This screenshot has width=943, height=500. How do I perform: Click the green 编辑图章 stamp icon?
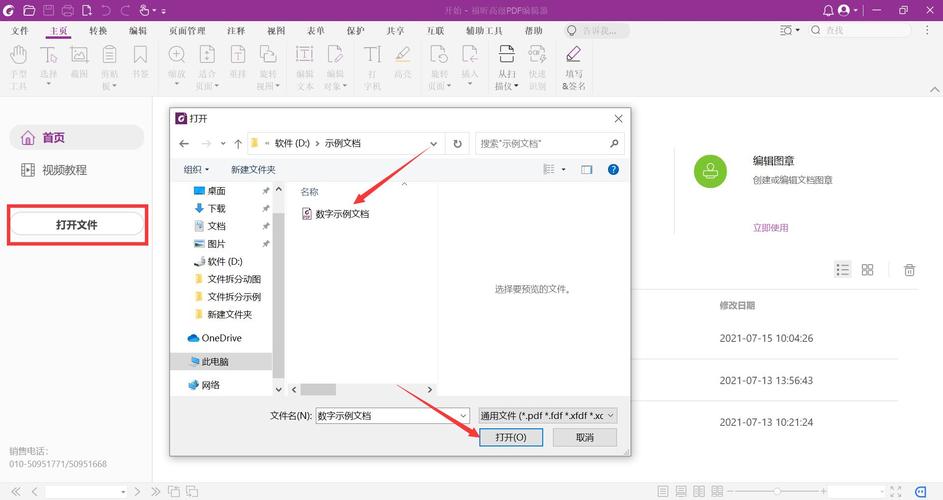pos(710,171)
